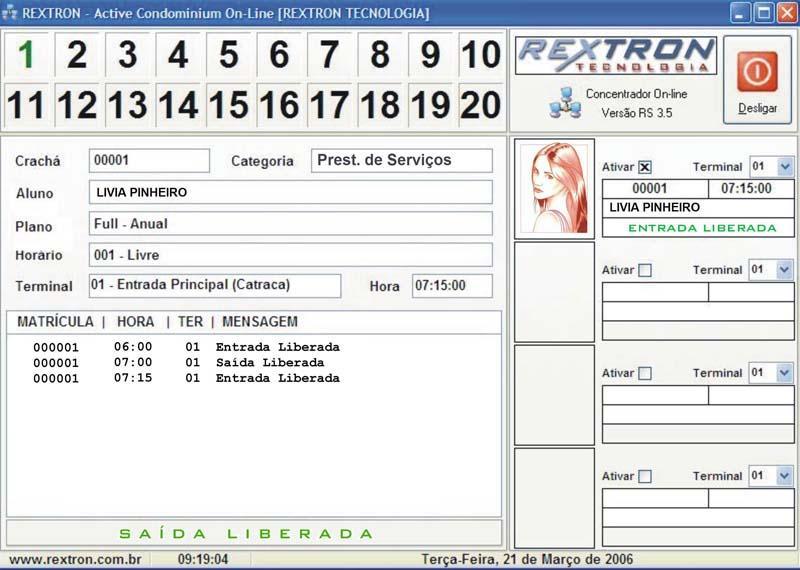Click www.rextron.com.br in status bar
Screen dimensions: 800x570
pos(76,559)
